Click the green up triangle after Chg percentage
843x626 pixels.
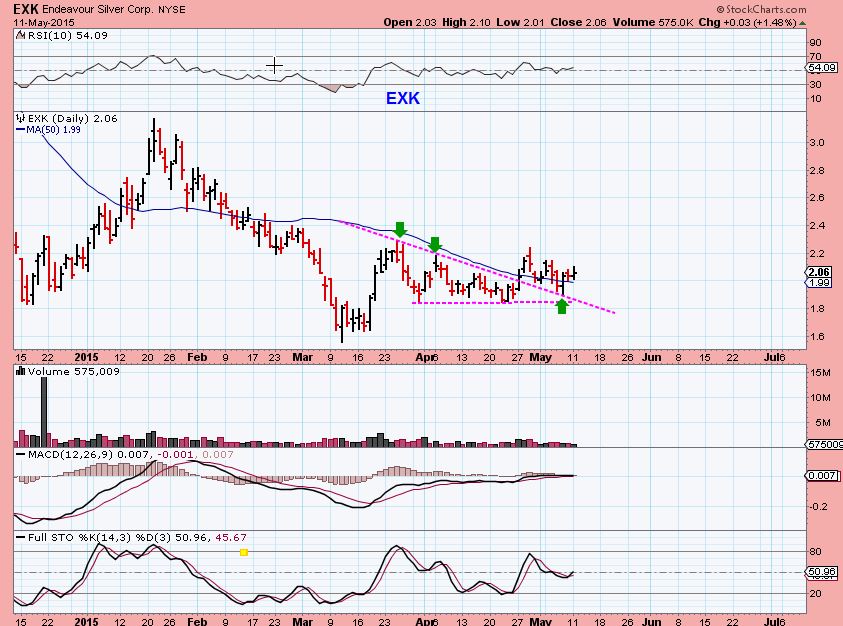(802, 23)
